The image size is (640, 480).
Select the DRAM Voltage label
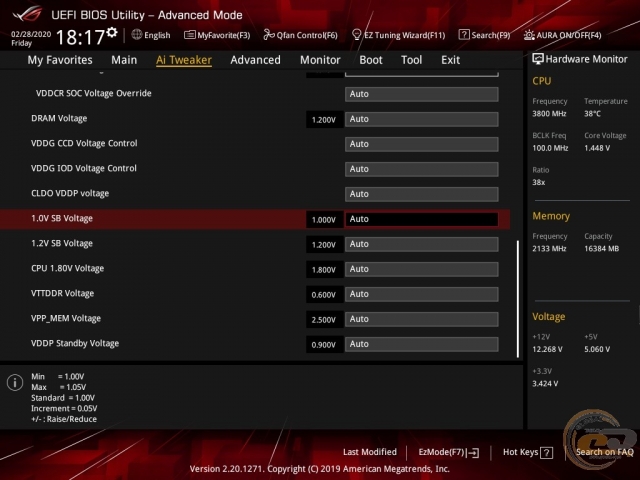click(59, 118)
